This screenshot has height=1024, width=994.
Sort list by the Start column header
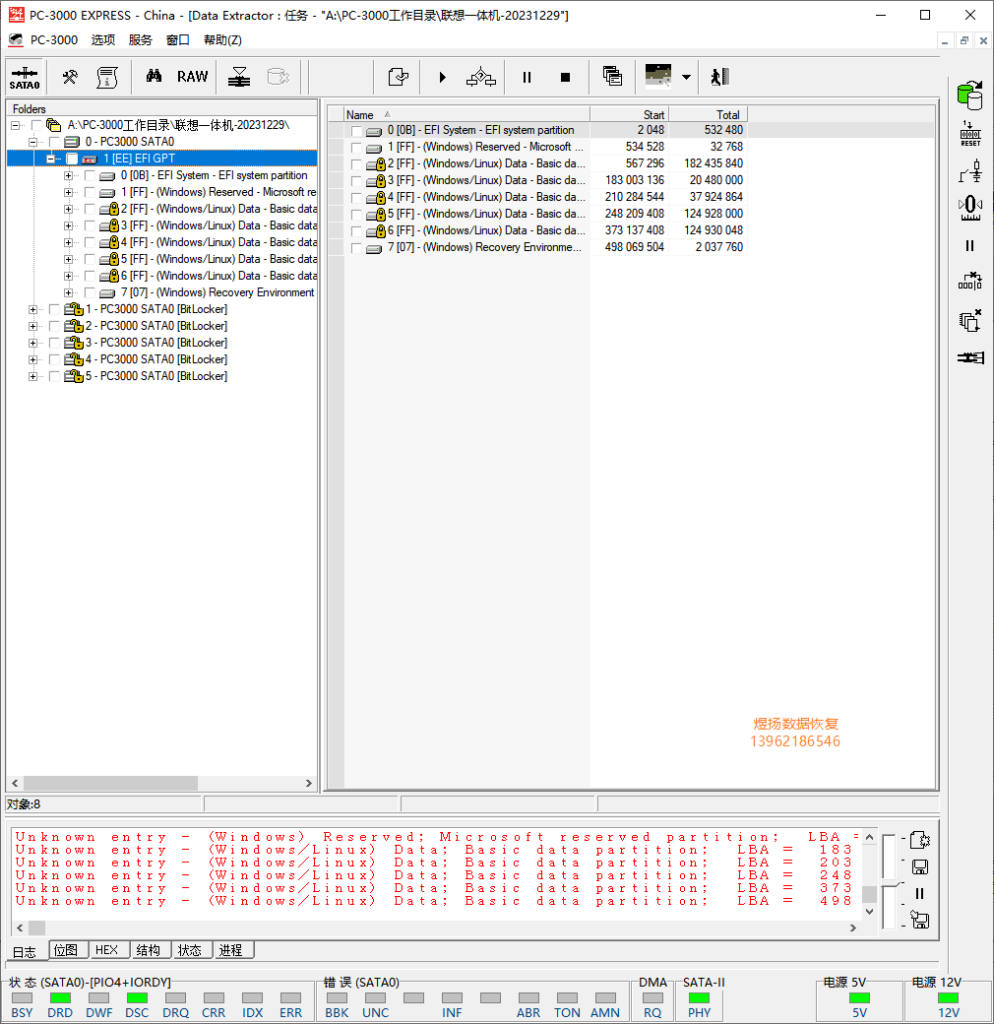pyautogui.click(x=630, y=114)
